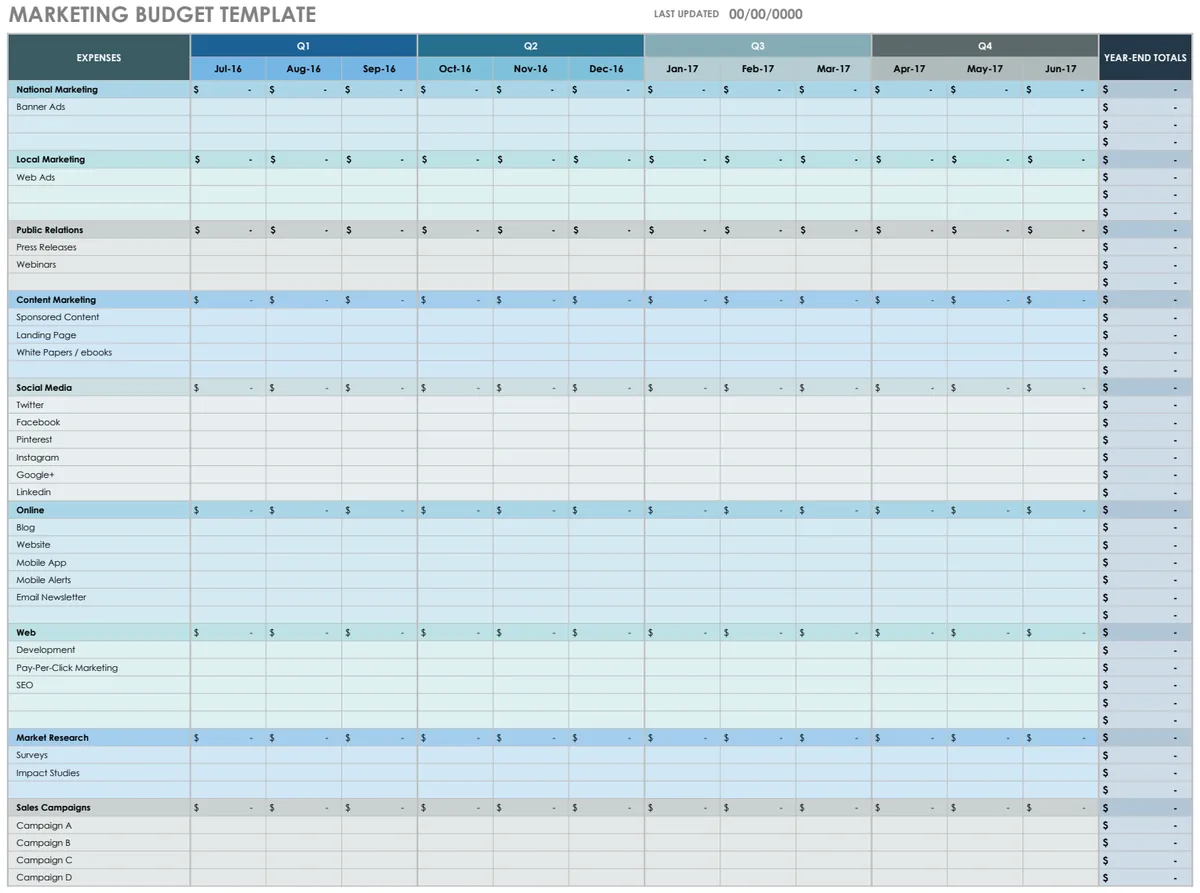1200x893 pixels.
Task: Select the May-17 month column header
Action: (x=985, y=69)
